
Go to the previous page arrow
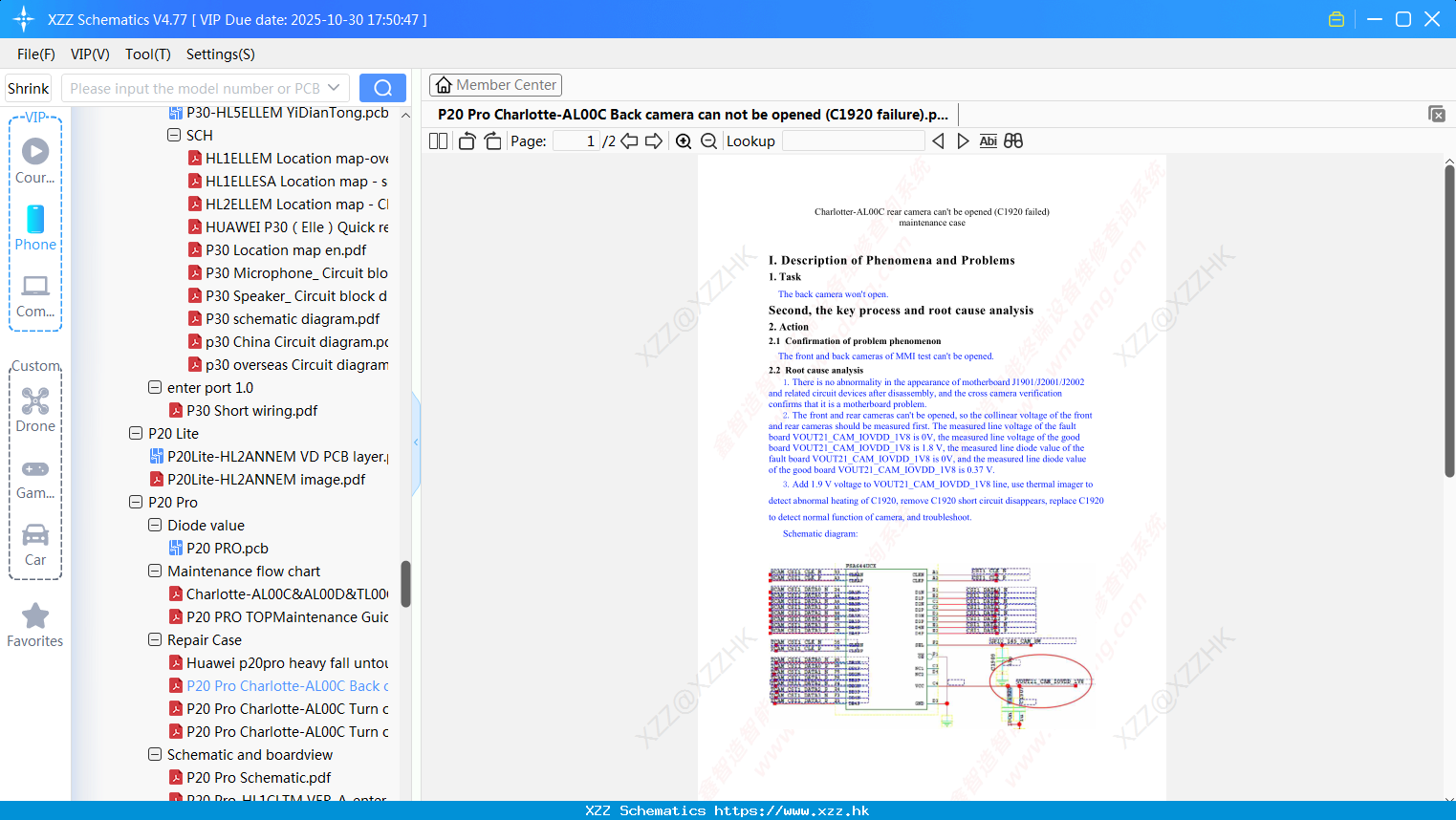tap(629, 141)
